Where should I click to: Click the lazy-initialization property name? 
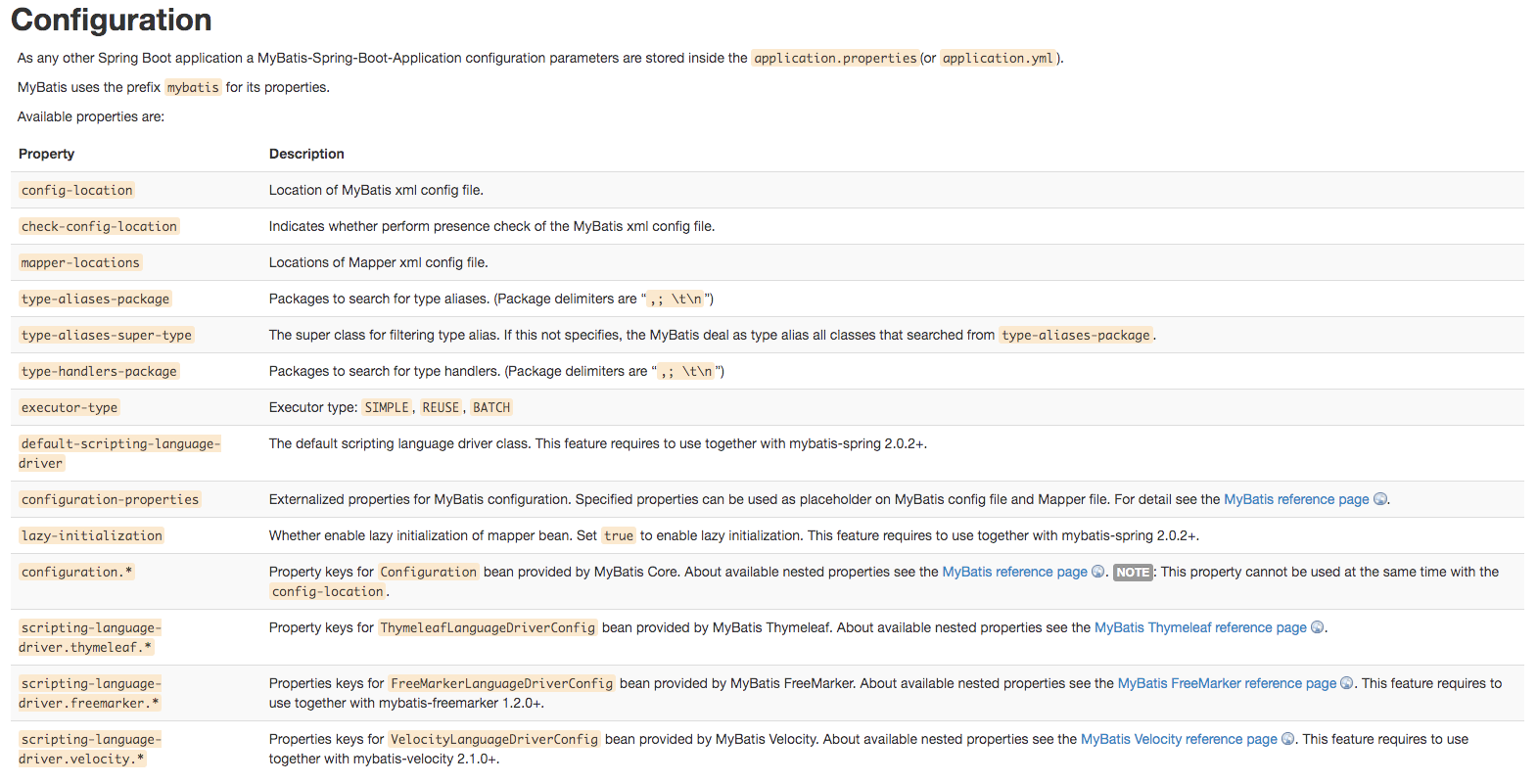(x=92, y=535)
